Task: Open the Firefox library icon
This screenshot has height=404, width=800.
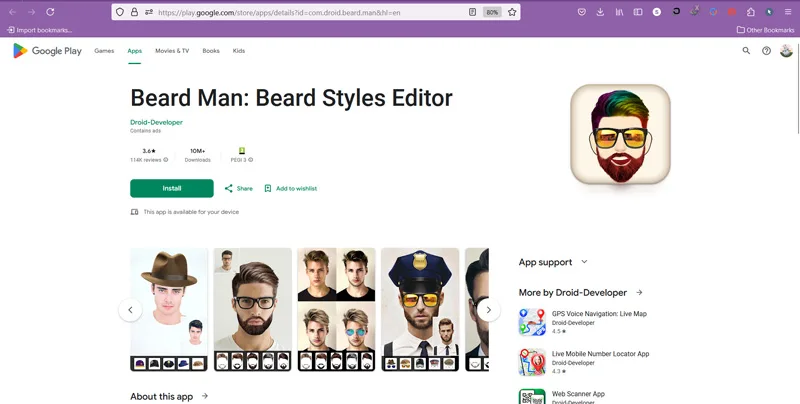Action: [x=619, y=12]
